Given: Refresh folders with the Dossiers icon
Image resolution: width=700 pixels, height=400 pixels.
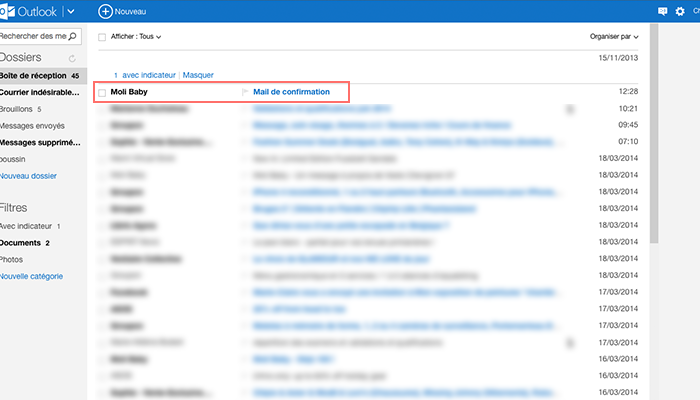Looking at the screenshot, I should (72, 58).
